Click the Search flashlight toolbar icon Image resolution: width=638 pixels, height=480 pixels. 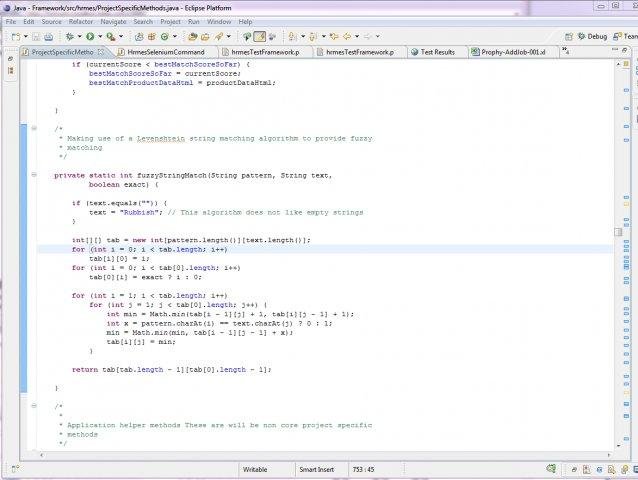point(219,37)
